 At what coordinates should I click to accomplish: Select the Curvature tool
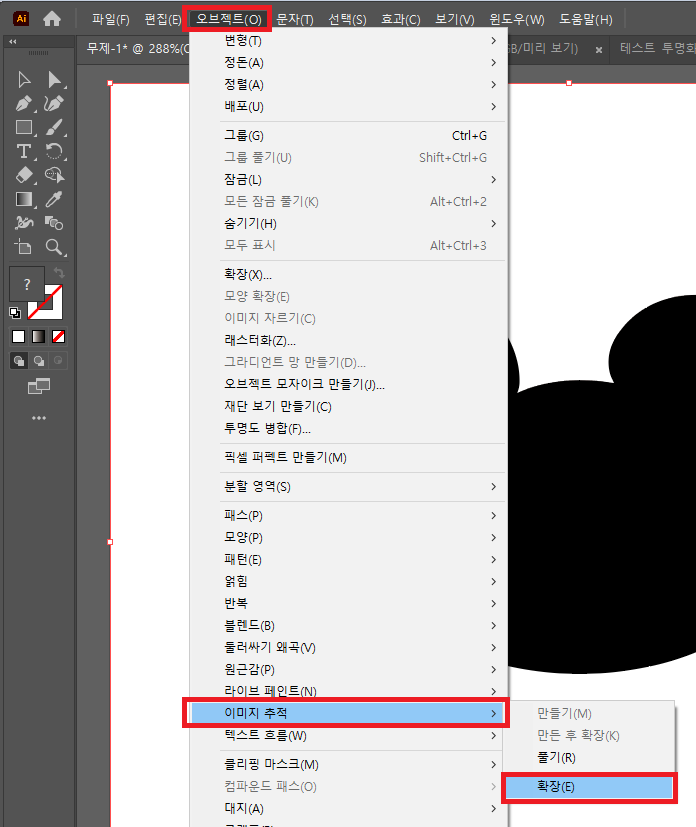pos(54,103)
